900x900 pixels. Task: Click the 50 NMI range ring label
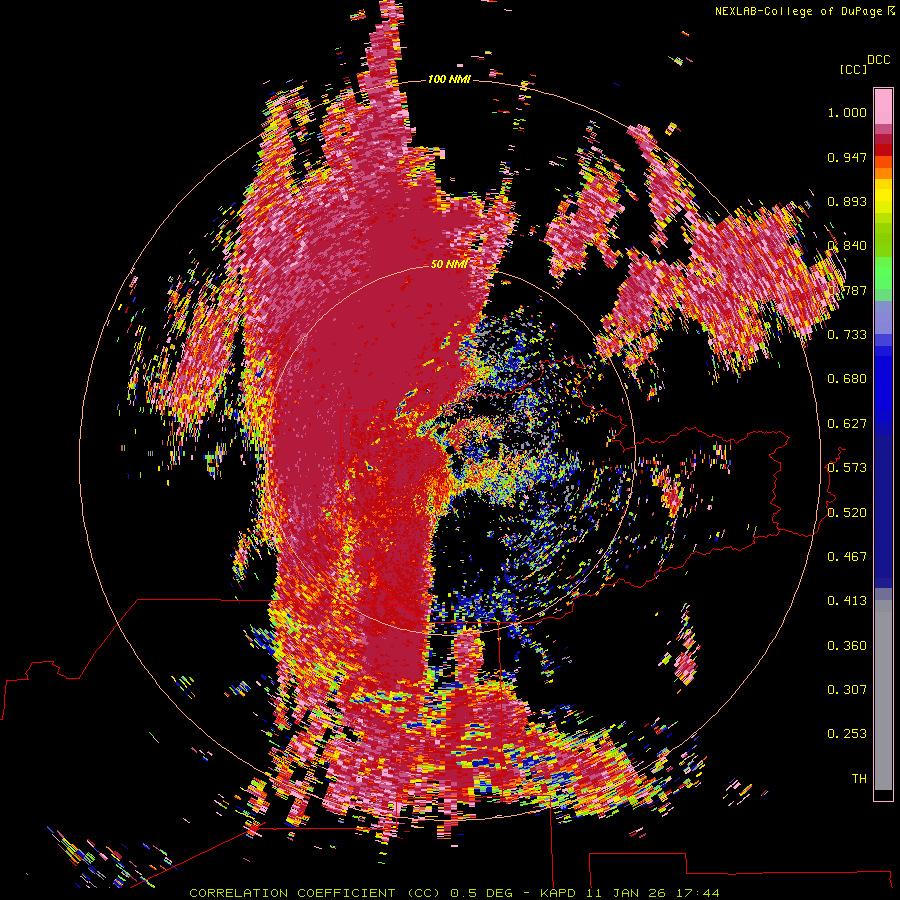[x=449, y=264]
